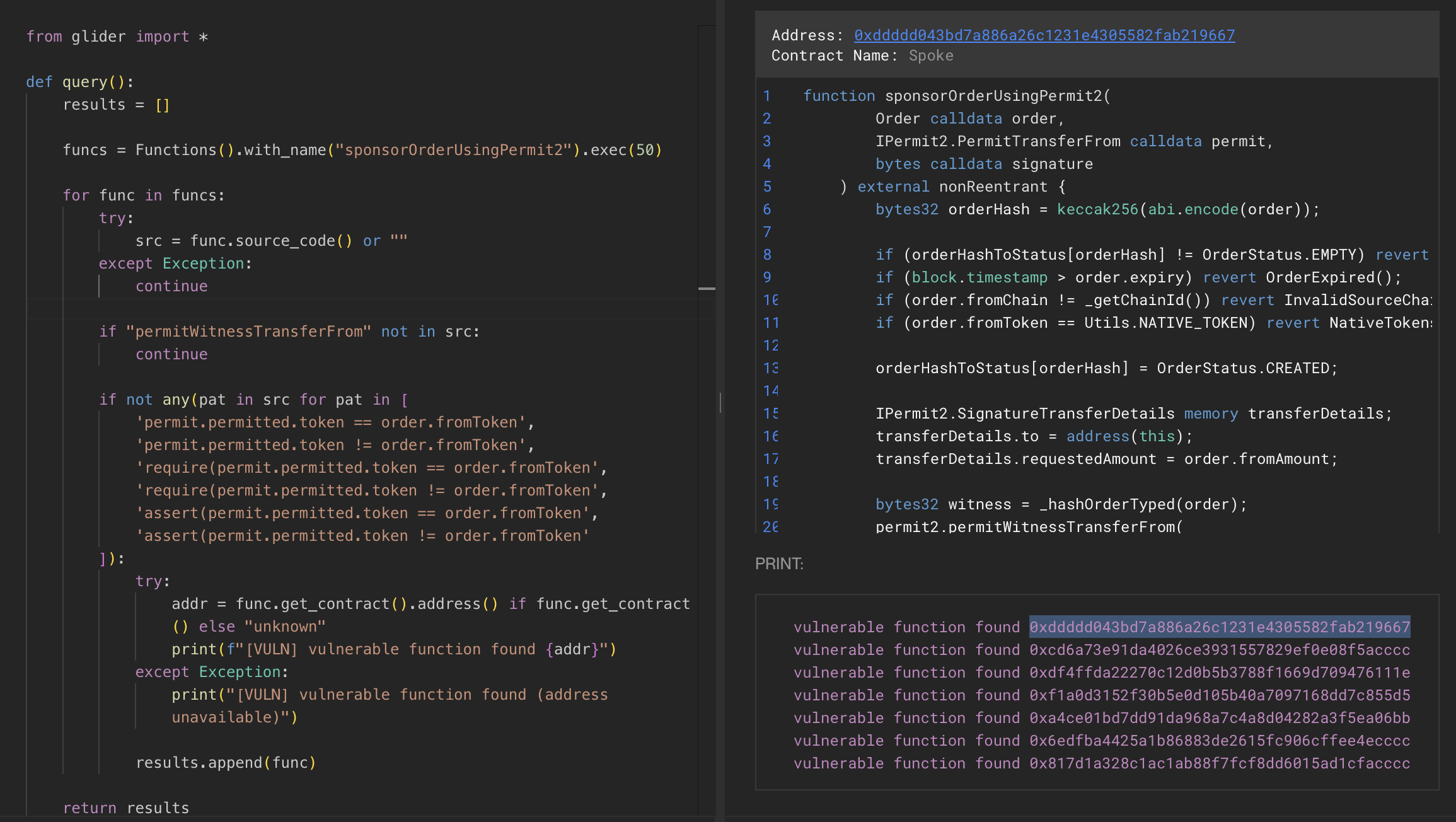This screenshot has height=822, width=1456.
Task: Place cursor on the return results line
Action: 126,808
